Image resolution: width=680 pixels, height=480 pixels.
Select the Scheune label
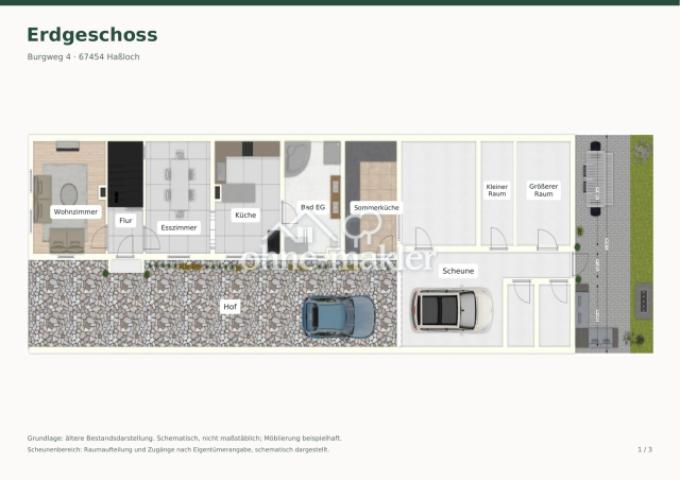[458, 271]
